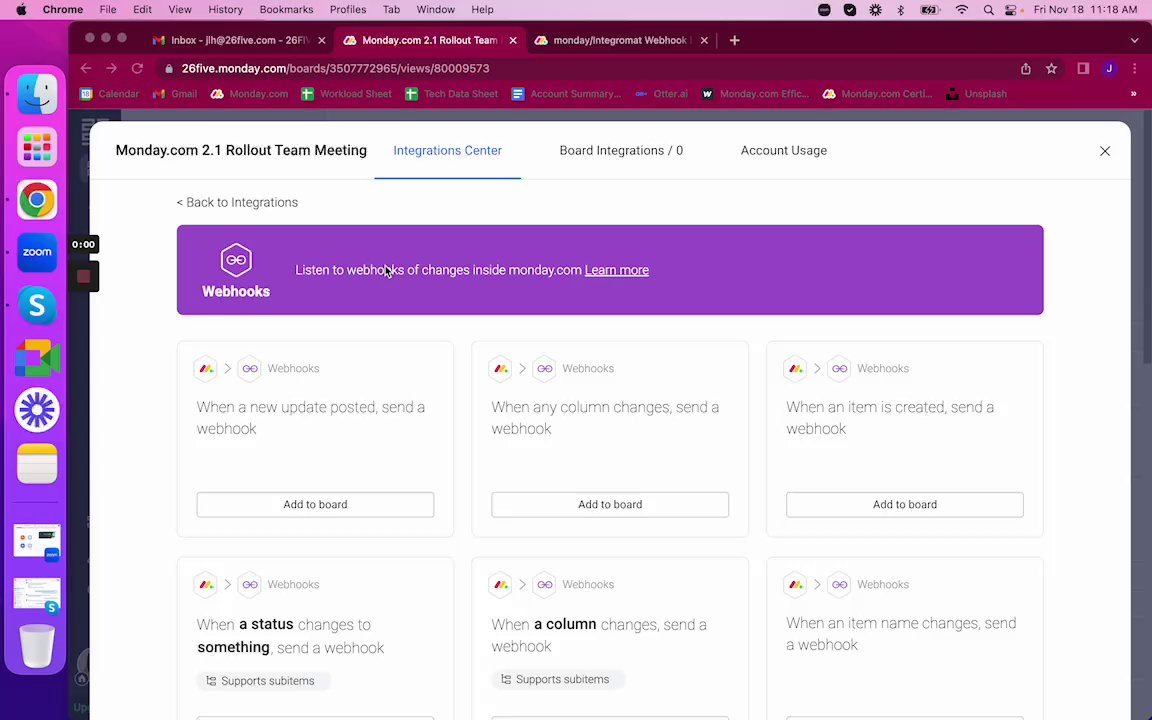Switch to the Integrations Center tab

tap(447, 151)
